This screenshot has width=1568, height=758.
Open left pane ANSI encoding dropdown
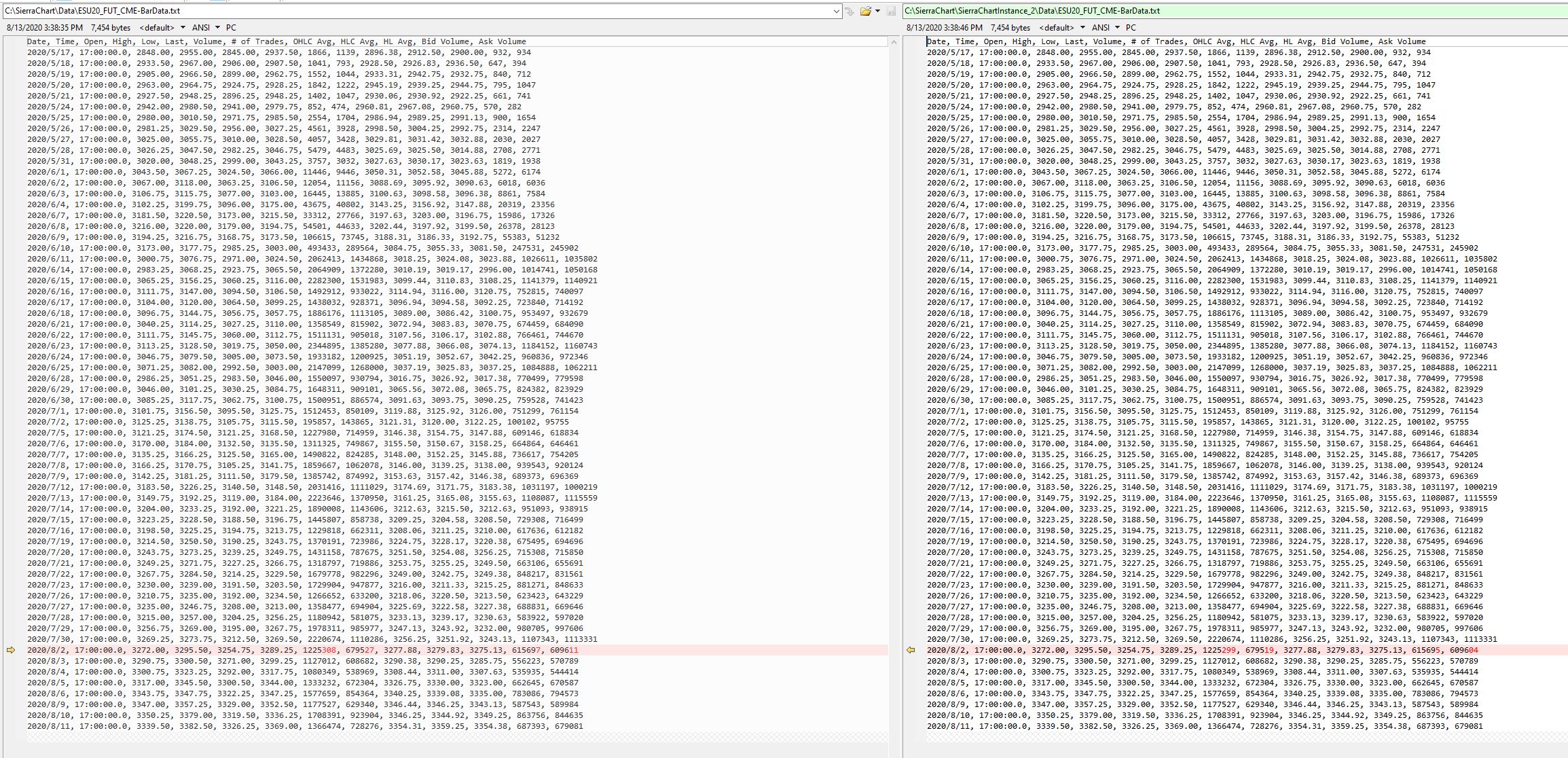(217, 28)
